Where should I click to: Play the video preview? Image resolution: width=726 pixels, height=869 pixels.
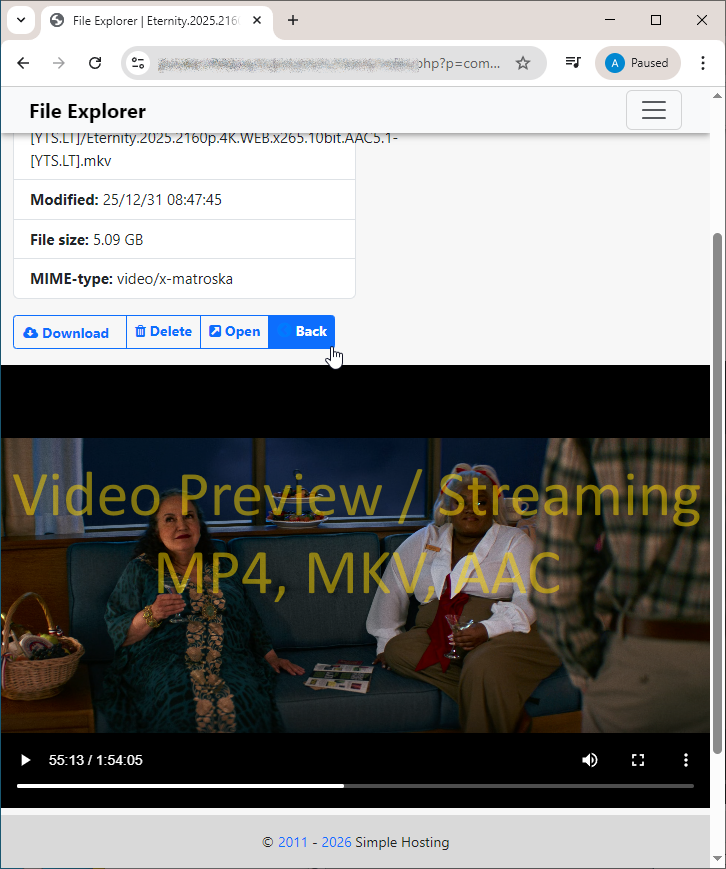(25, 760)
